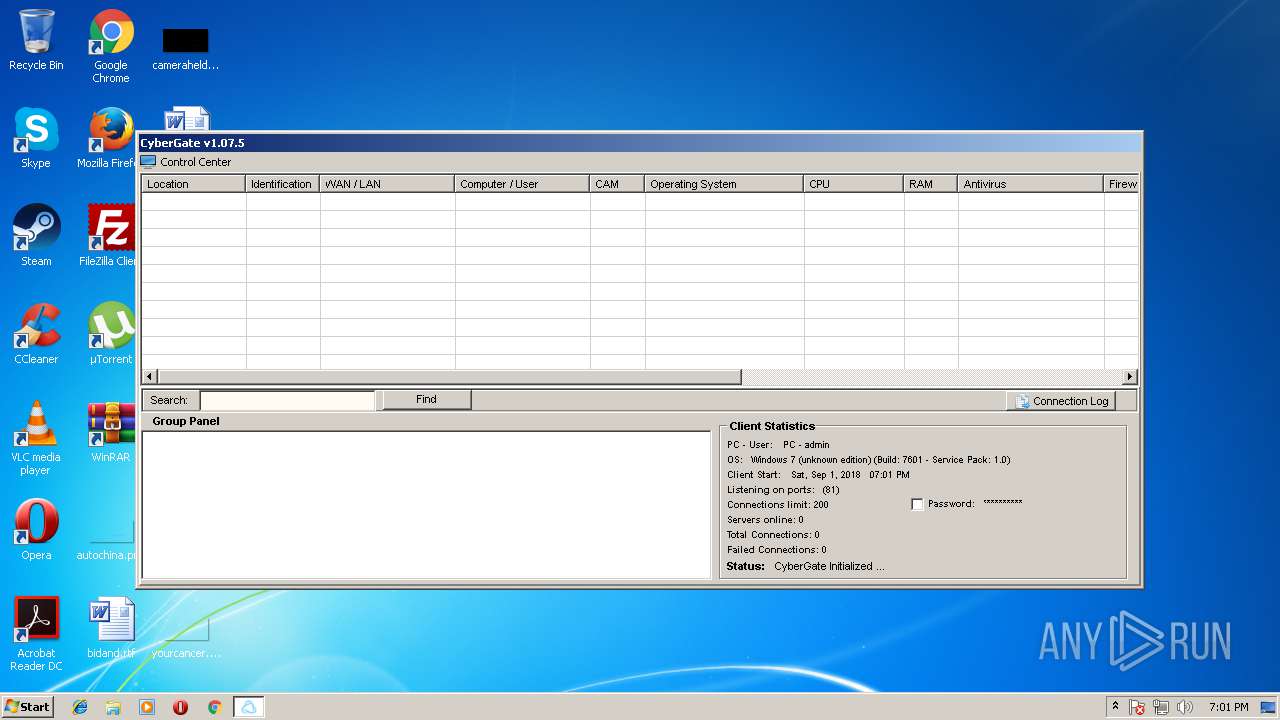Click horizontal scrollbar right arrow
This screenshot has height=720, width=1280.
(1130, 377)
